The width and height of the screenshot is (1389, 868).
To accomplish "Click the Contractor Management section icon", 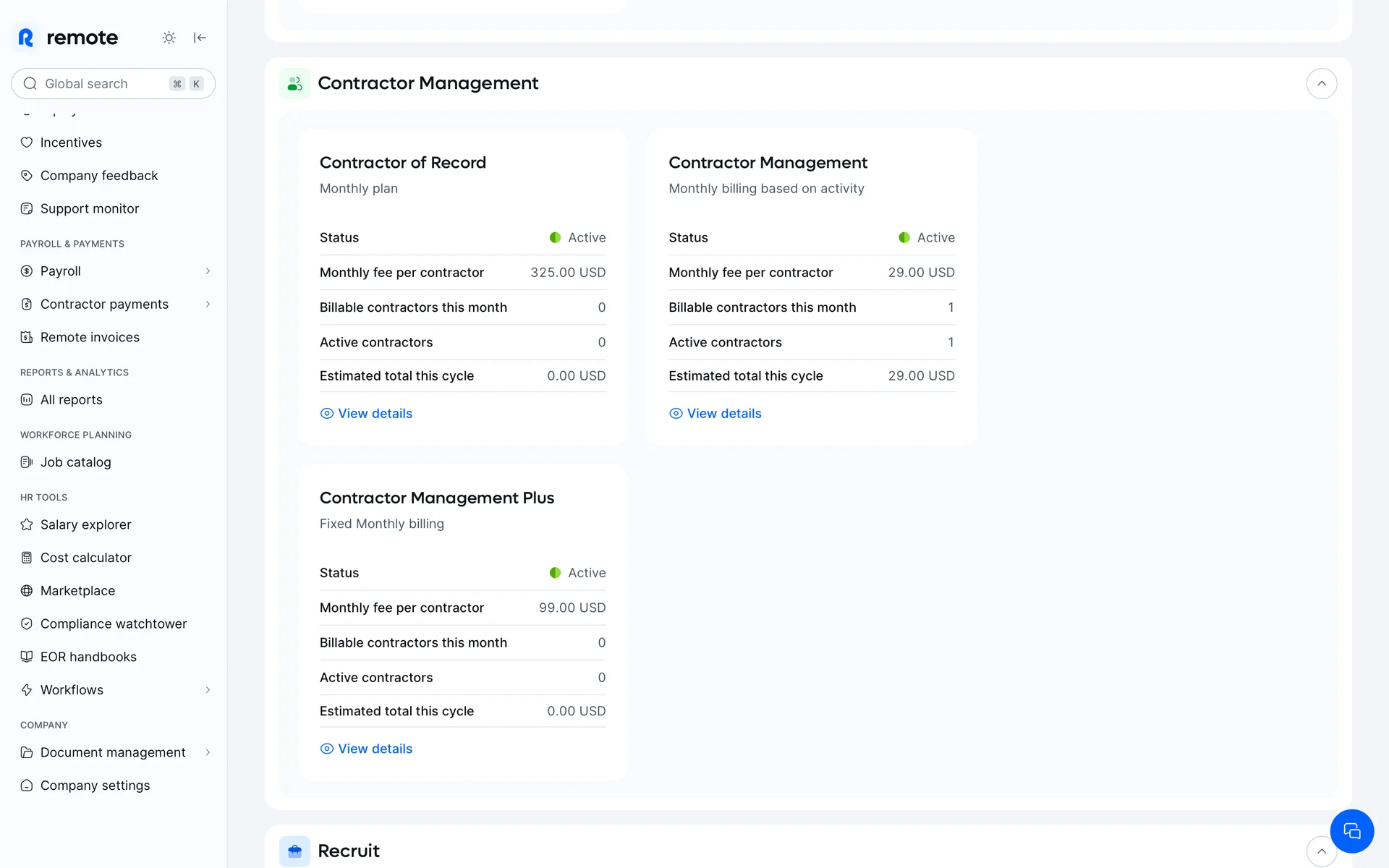I will [x=294, y=84].
